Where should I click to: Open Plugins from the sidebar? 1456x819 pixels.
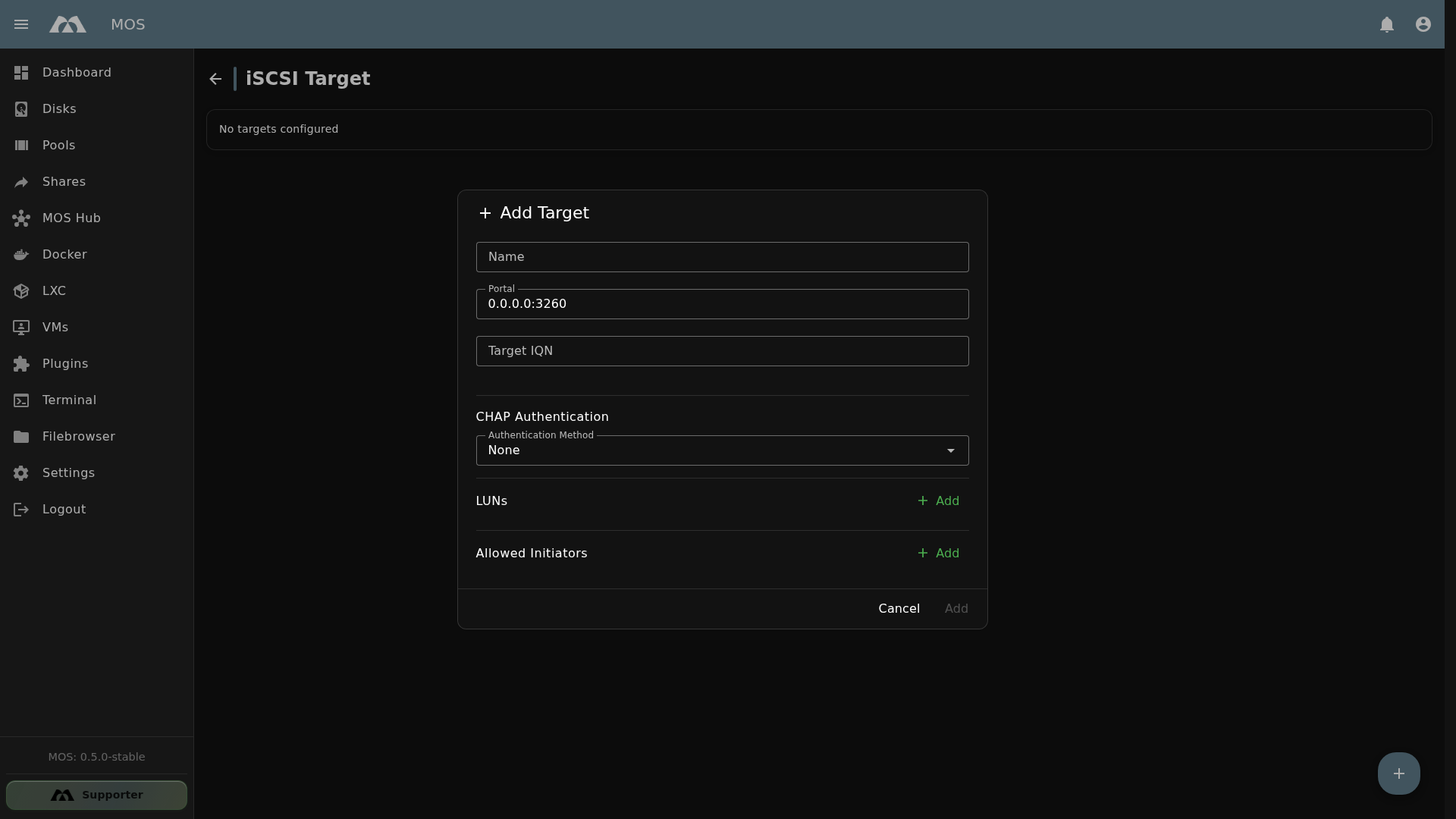click(96, 364)
